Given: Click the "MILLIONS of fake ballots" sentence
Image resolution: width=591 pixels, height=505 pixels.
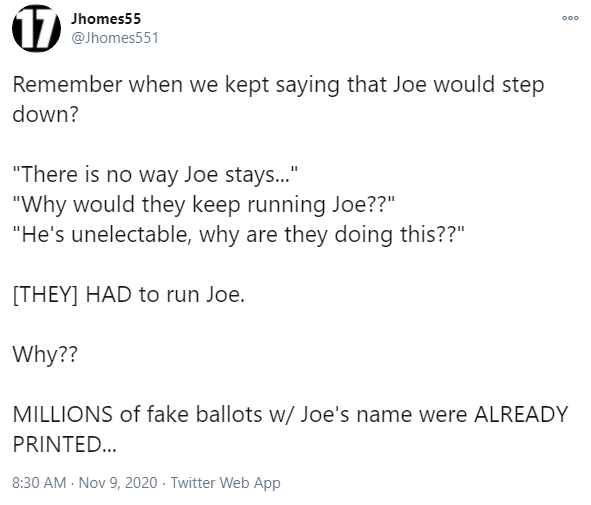Looking at the screenshot, I should 290,429.
